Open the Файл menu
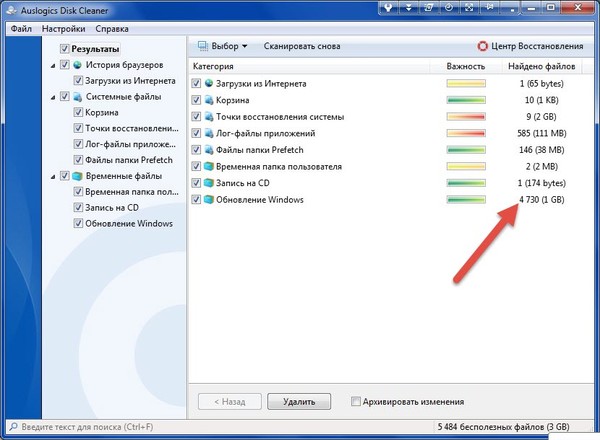The height and width of the screenshot is (440, 600). click(x=21, y=29)
